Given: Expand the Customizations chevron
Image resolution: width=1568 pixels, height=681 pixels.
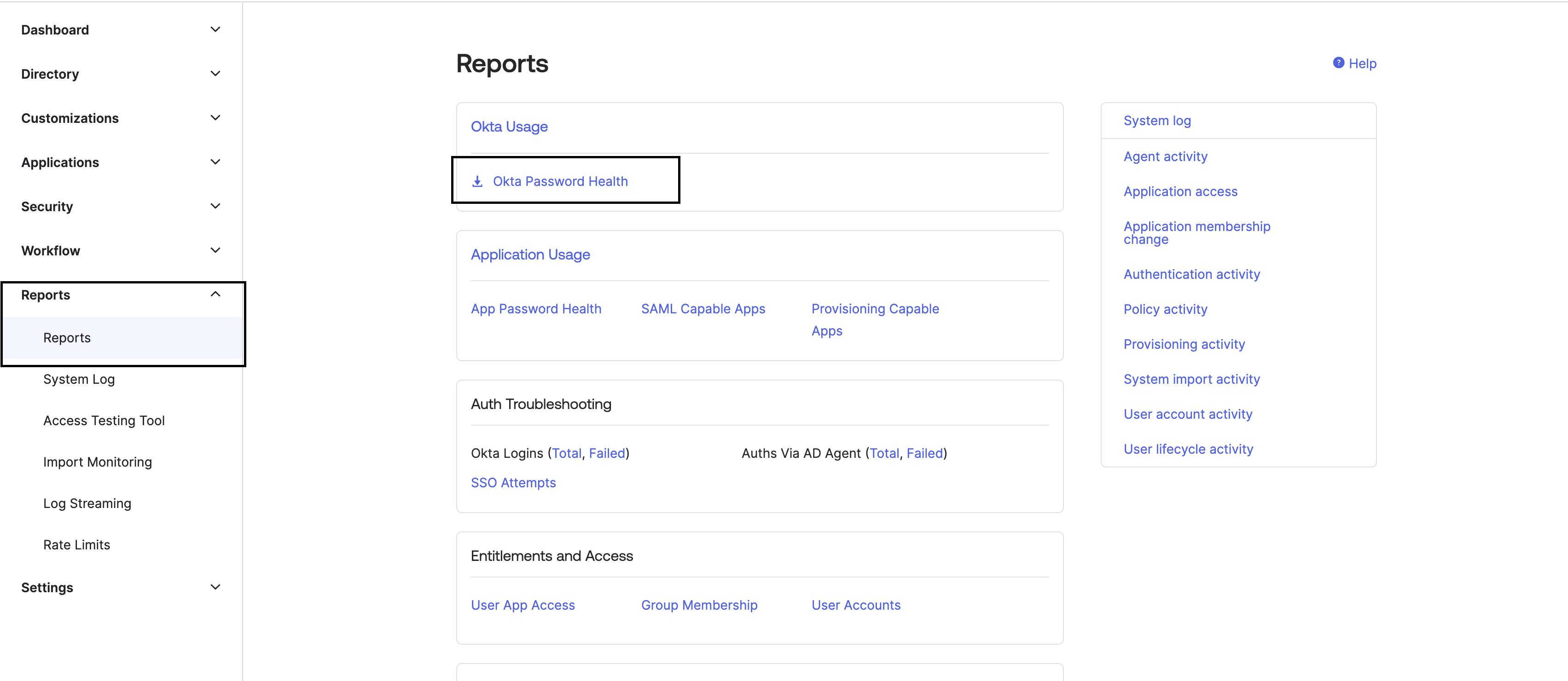Looking at the screenshot, I should point(215,117).
